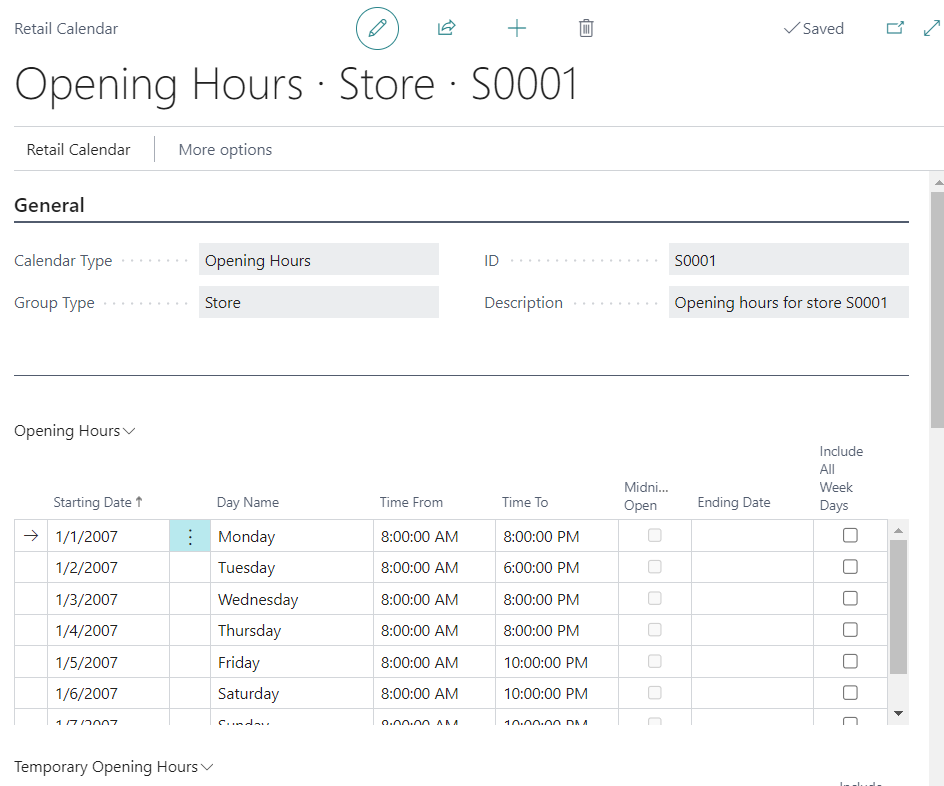944x786 pixels.
Task: Click the plus icon to add new
Action: coord(516,29)
